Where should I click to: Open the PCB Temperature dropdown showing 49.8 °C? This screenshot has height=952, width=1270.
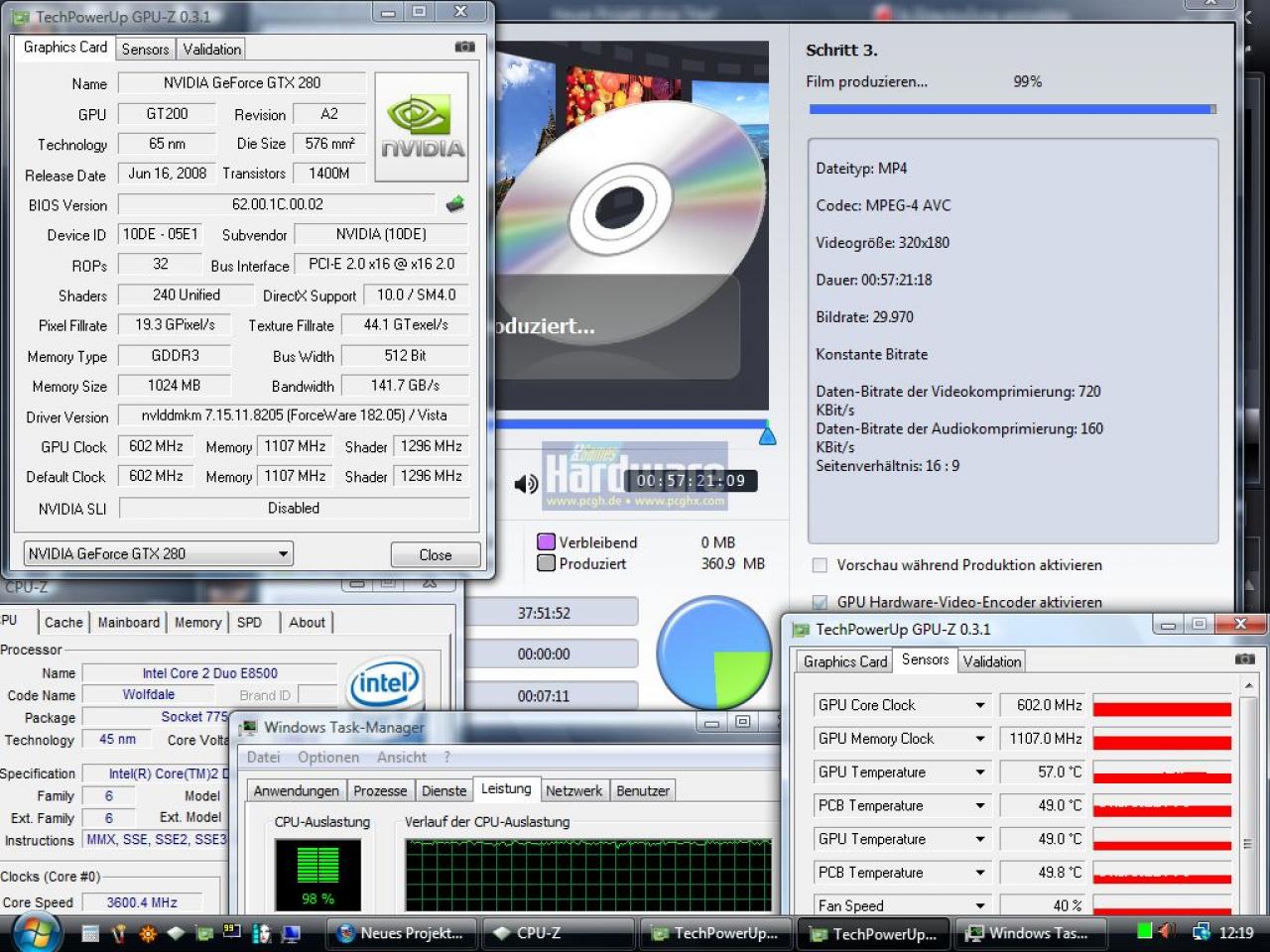(979, 873)
